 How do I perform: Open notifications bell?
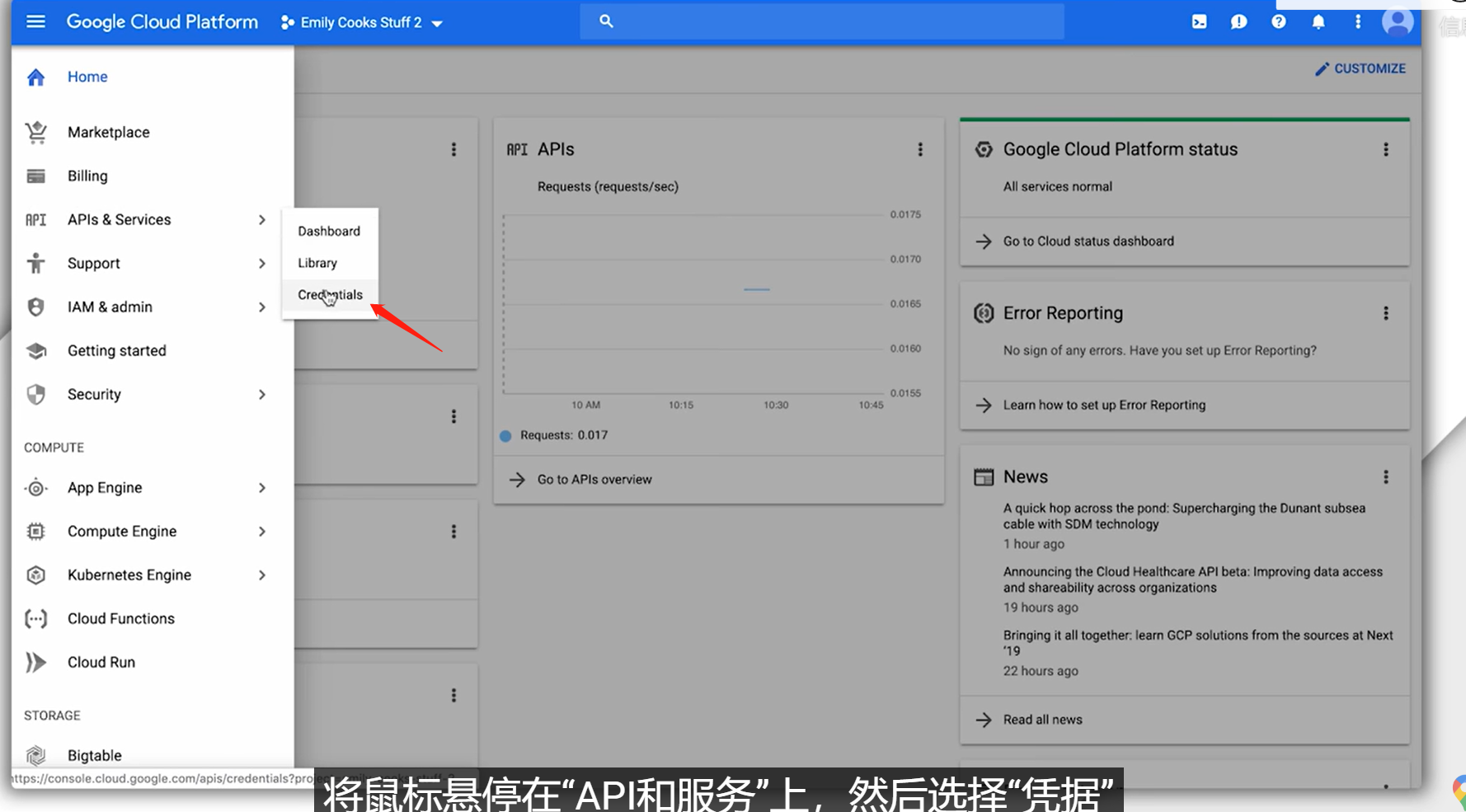coord(1318,22)
